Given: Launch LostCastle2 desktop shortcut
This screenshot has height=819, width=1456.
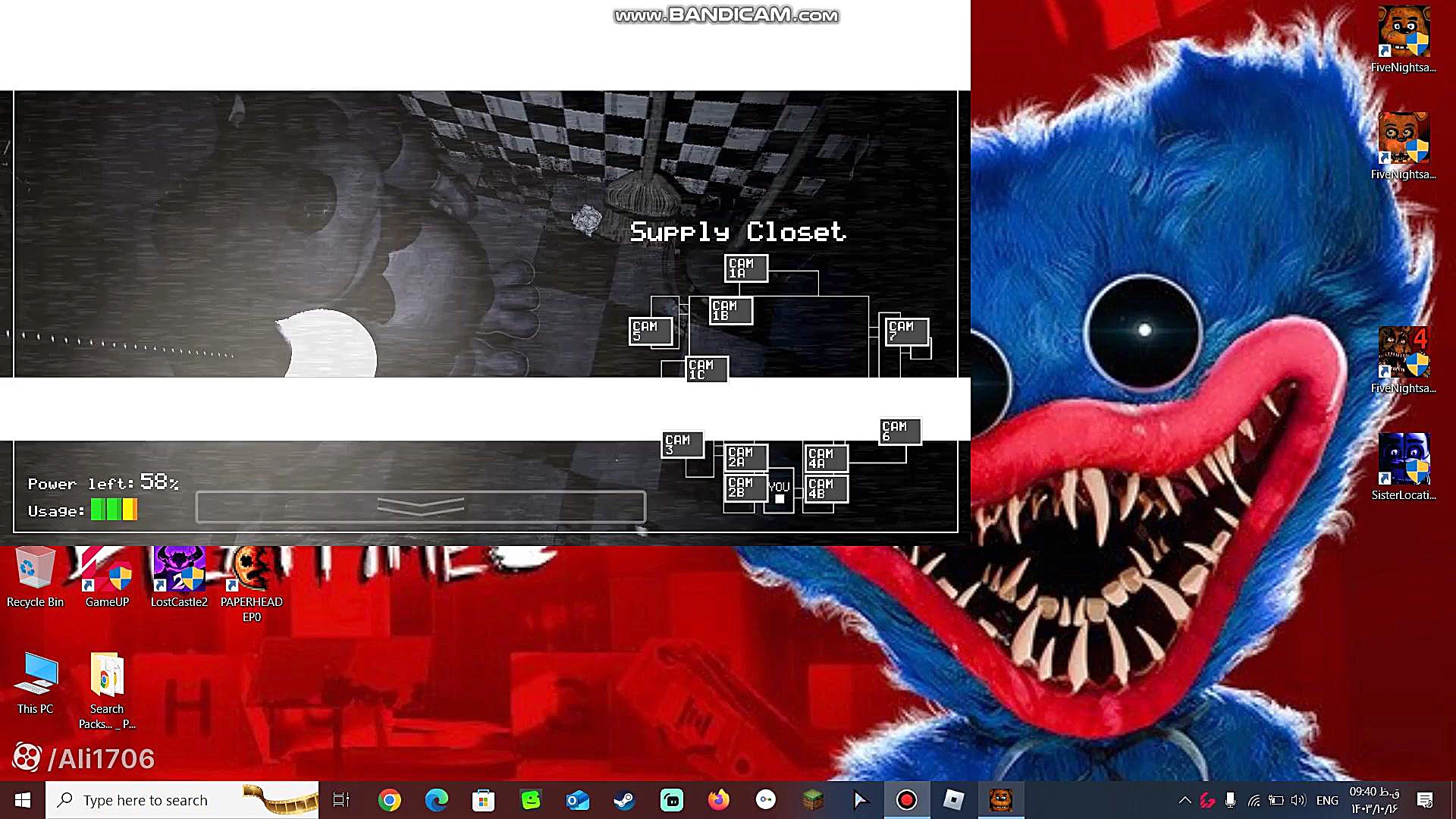Looking at the screenshot, I should 179,576.
